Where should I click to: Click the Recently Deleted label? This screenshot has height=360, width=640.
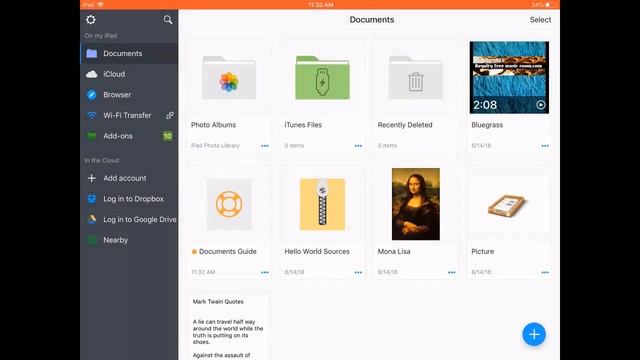click(405, 125)
